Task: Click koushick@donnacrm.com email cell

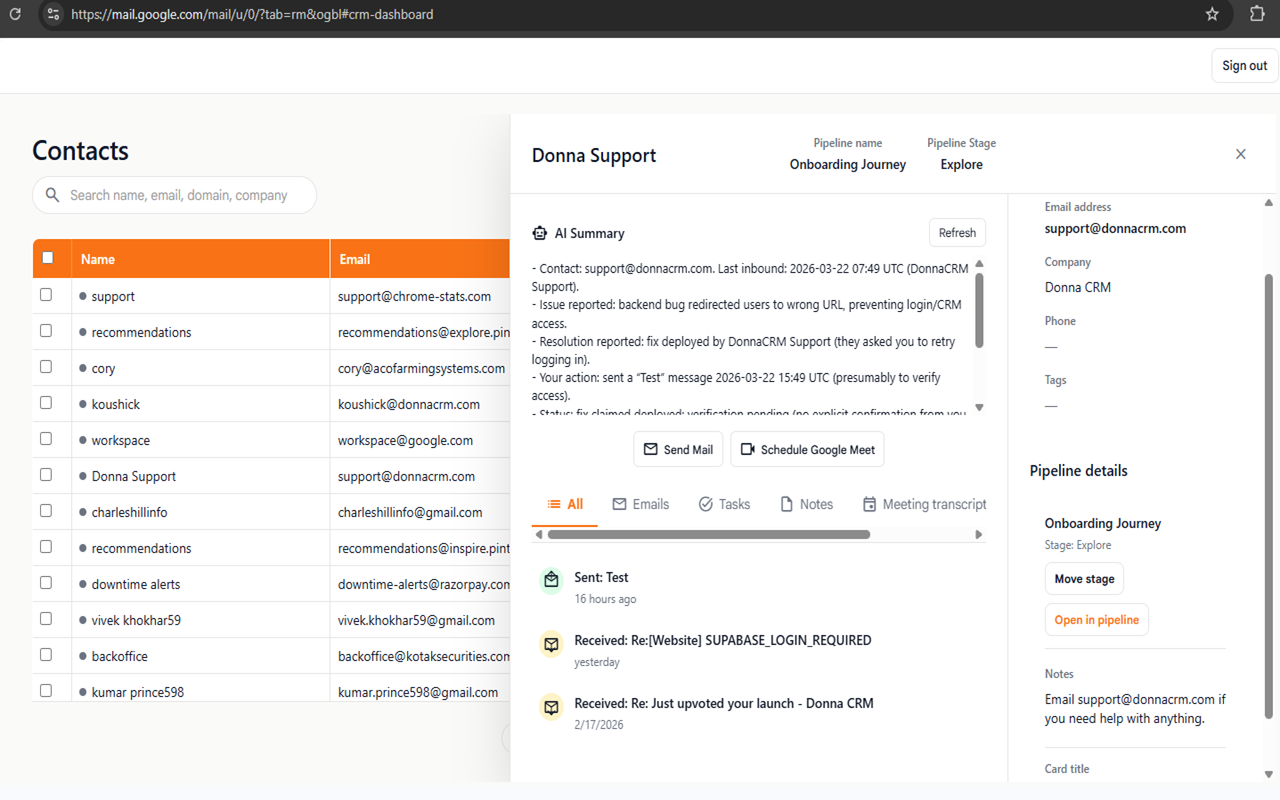Action: pos(409,404)
